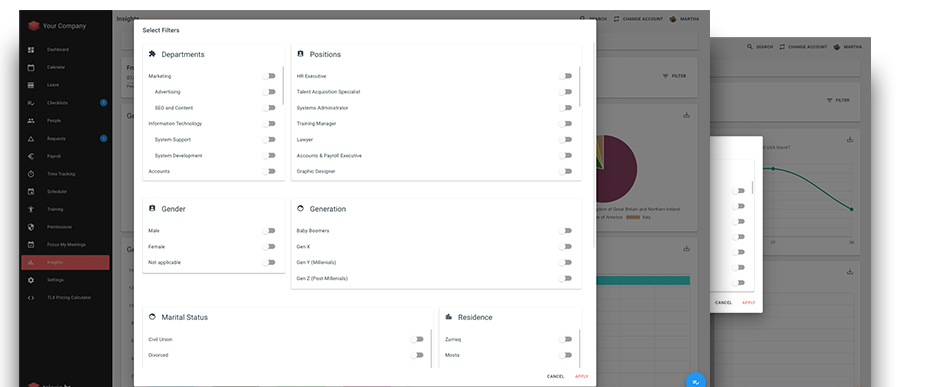Click Apply in the Select Filters dialog
Viewport: 927px width, 387px height.
(x=582, y=376)
